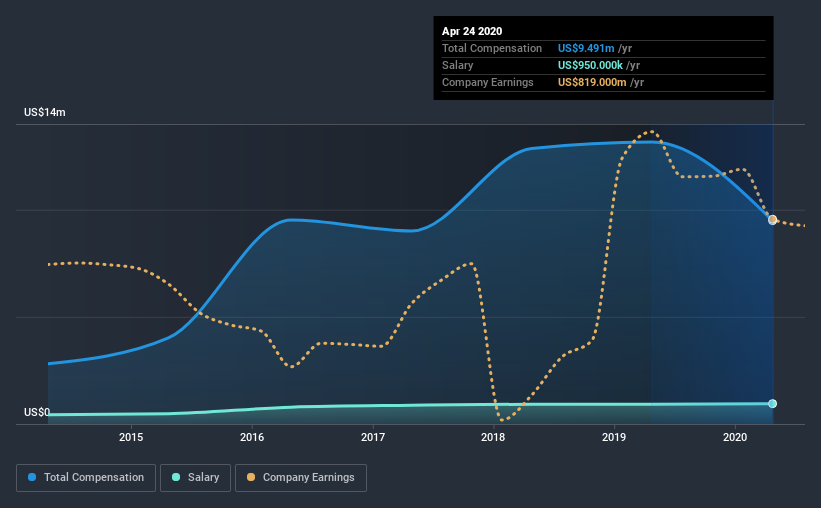Select the teal salary endpoint marker
The width and height of the screenshot is (821, 508).
click(x=772, y=403)
